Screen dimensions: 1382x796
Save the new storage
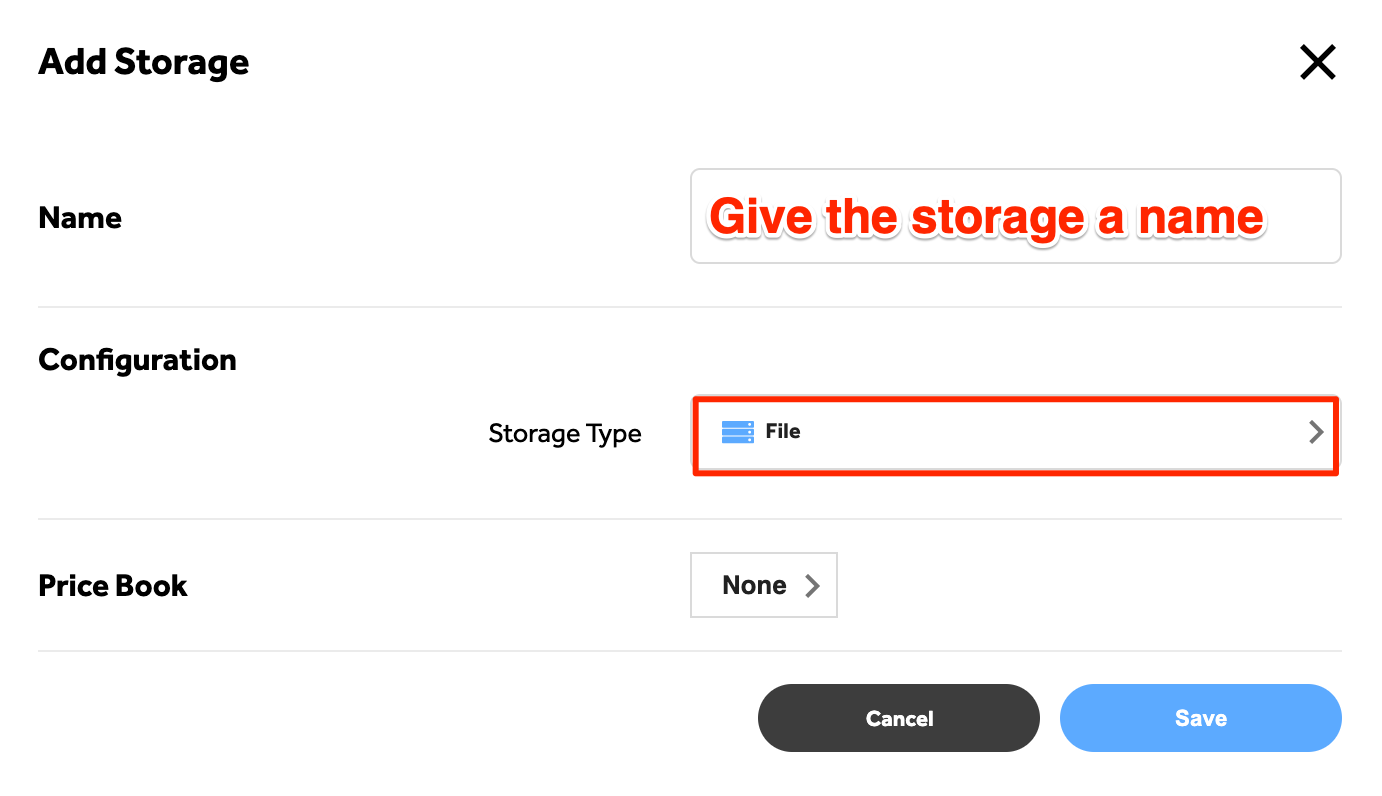pos(1200,718)
